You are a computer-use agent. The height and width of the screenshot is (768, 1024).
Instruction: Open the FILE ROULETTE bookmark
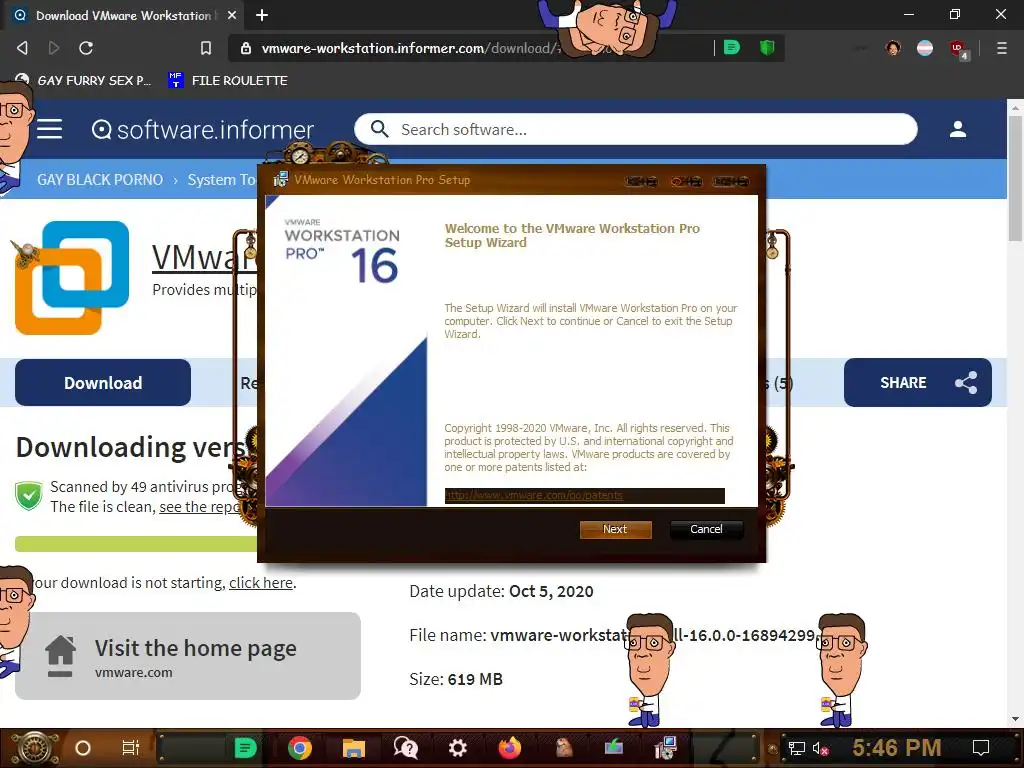point(228,80)
